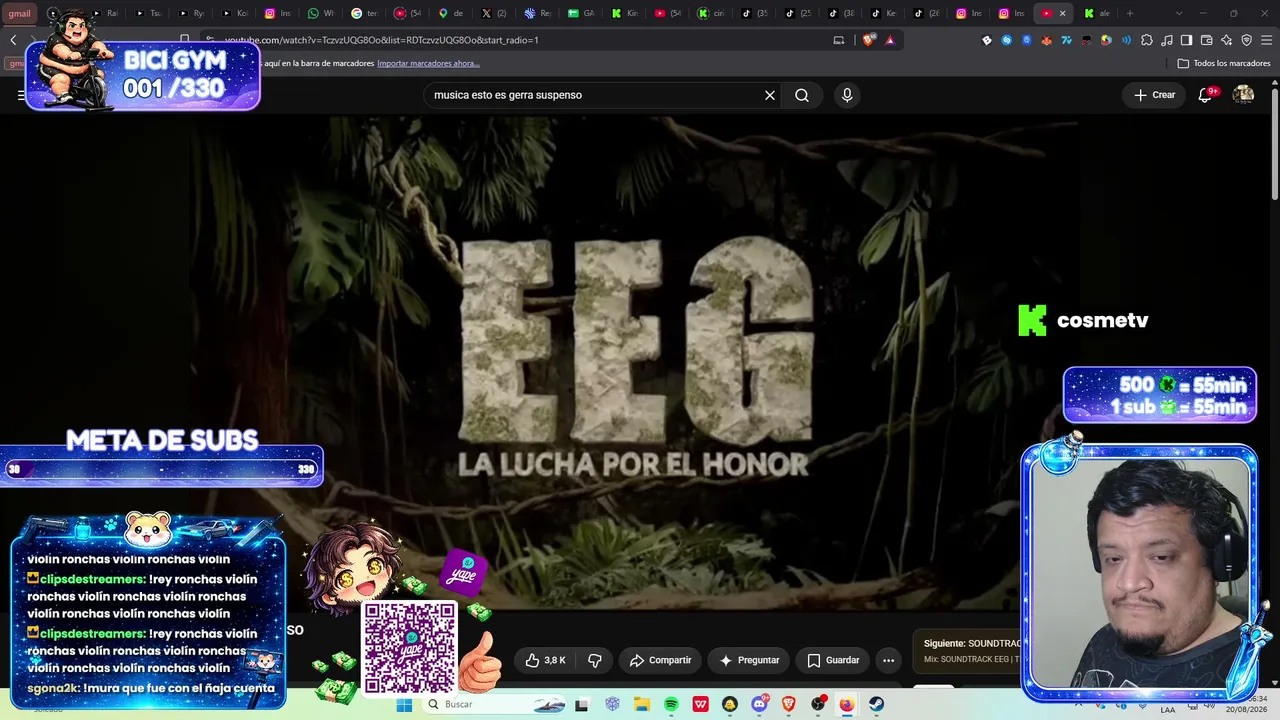Switch to the X (2) browser tab
This screenshot has width=1280, height=720.
[493, 13]
